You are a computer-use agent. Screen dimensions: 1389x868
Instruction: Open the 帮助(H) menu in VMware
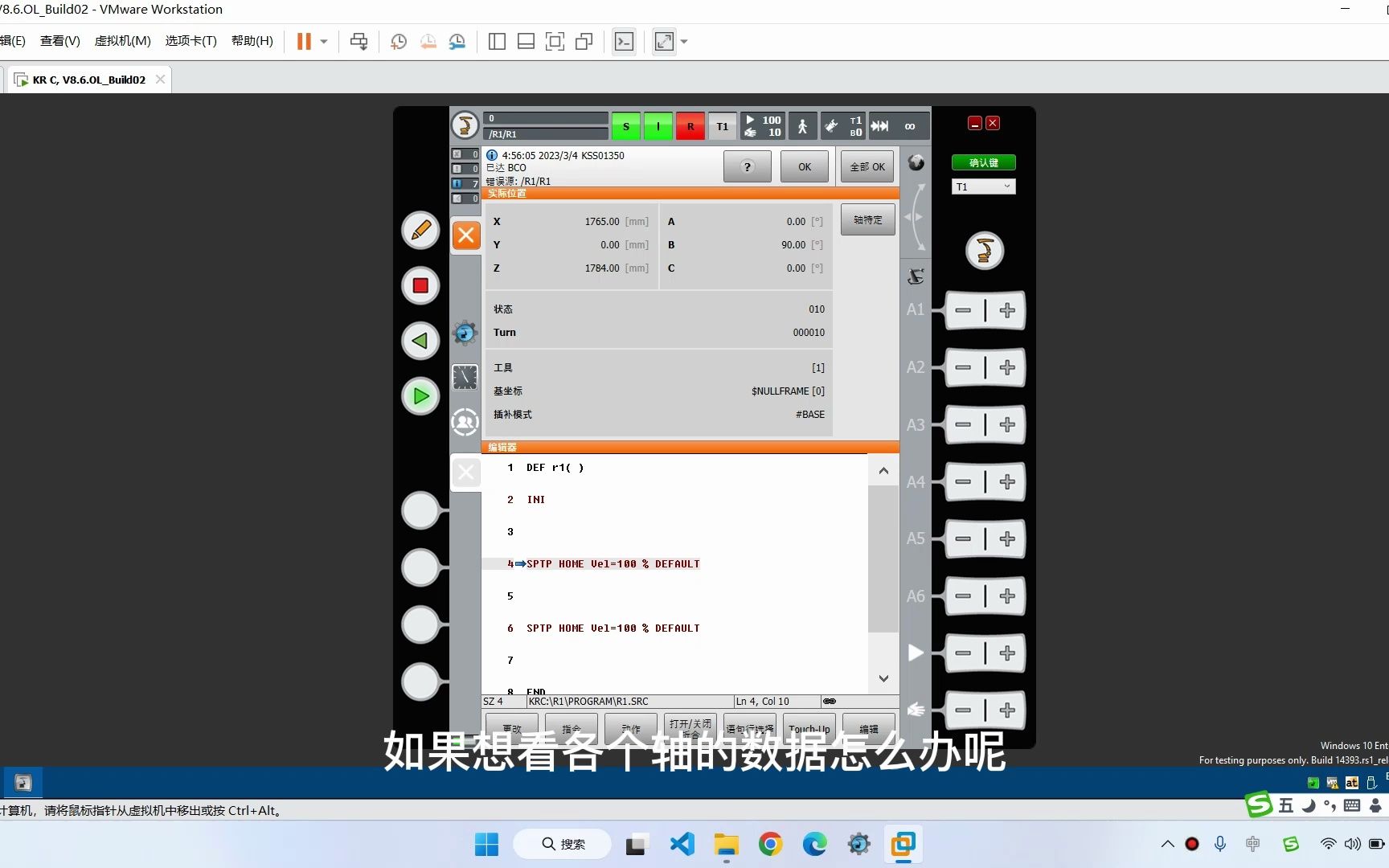click(x=252, y=41)
